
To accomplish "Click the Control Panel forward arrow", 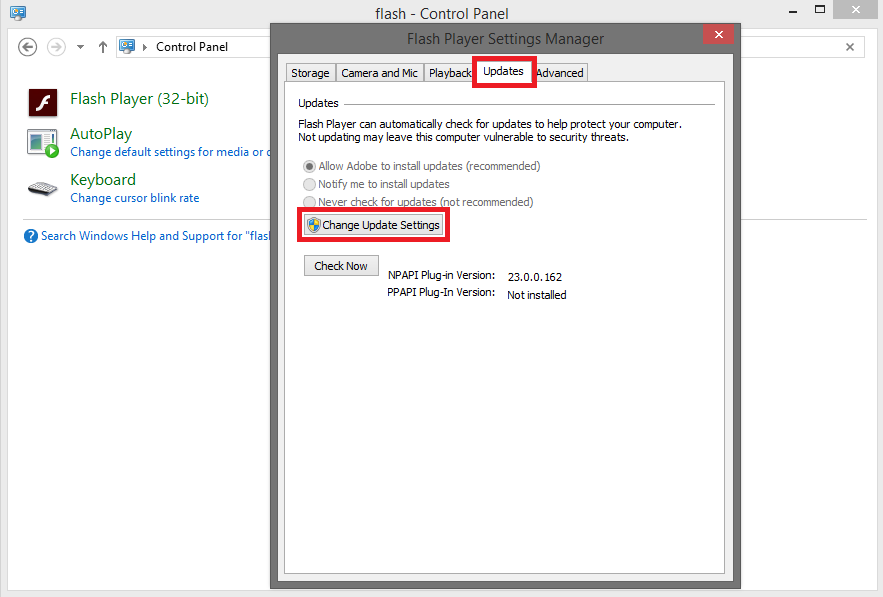I will [x=56, y=47].
